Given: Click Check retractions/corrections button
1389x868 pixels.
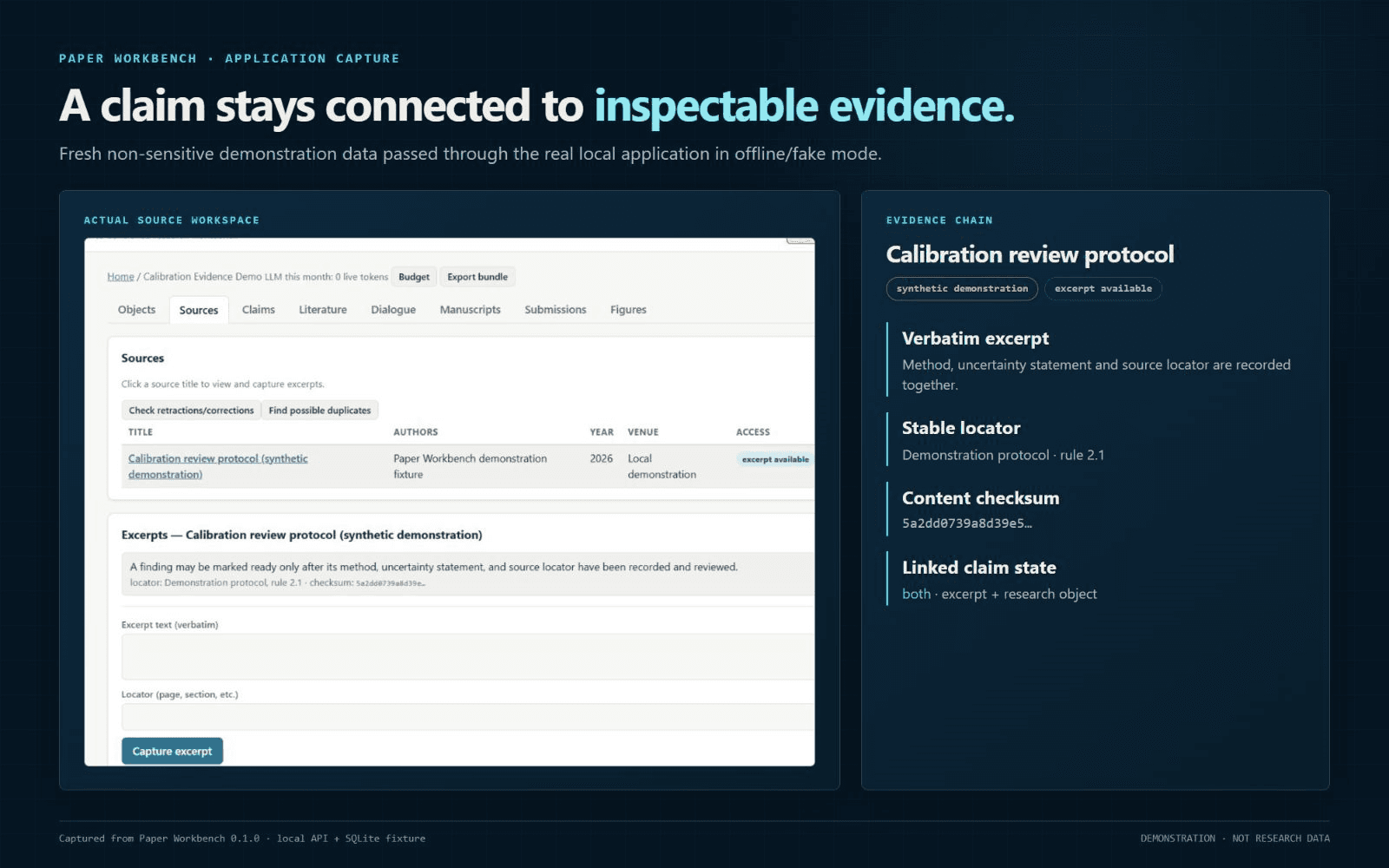Looking at the screenshot, I should click(x=191, y=411).
